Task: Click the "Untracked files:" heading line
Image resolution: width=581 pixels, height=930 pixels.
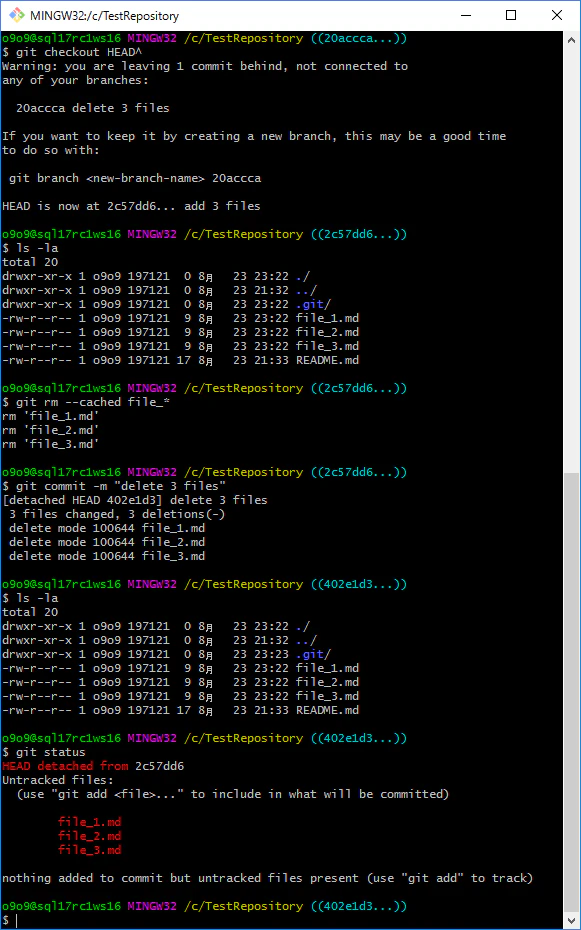Action: pyautogui.click(x=58, y=780)
